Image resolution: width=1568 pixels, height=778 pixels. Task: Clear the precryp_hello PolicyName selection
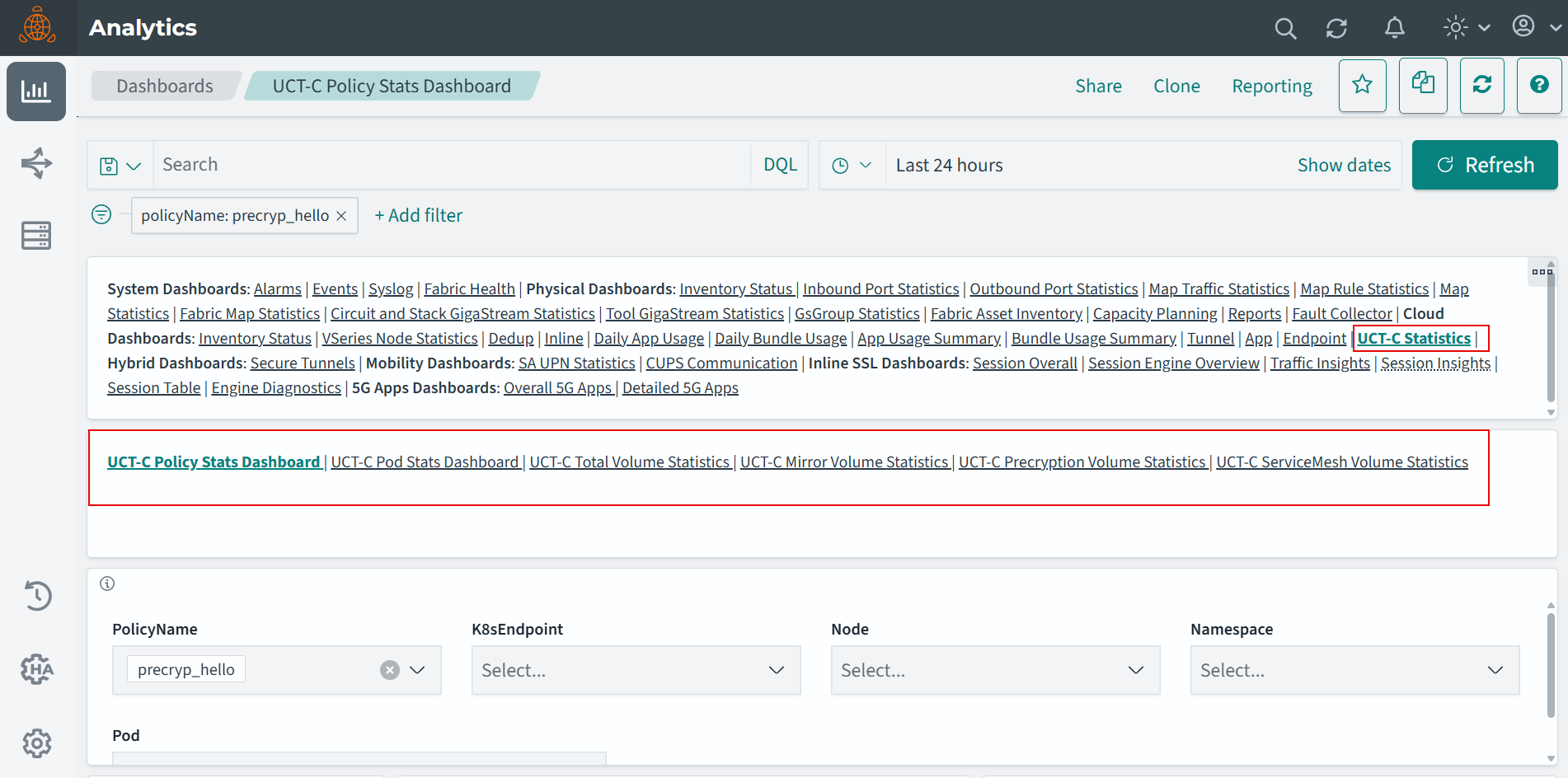tap(390, 670)
